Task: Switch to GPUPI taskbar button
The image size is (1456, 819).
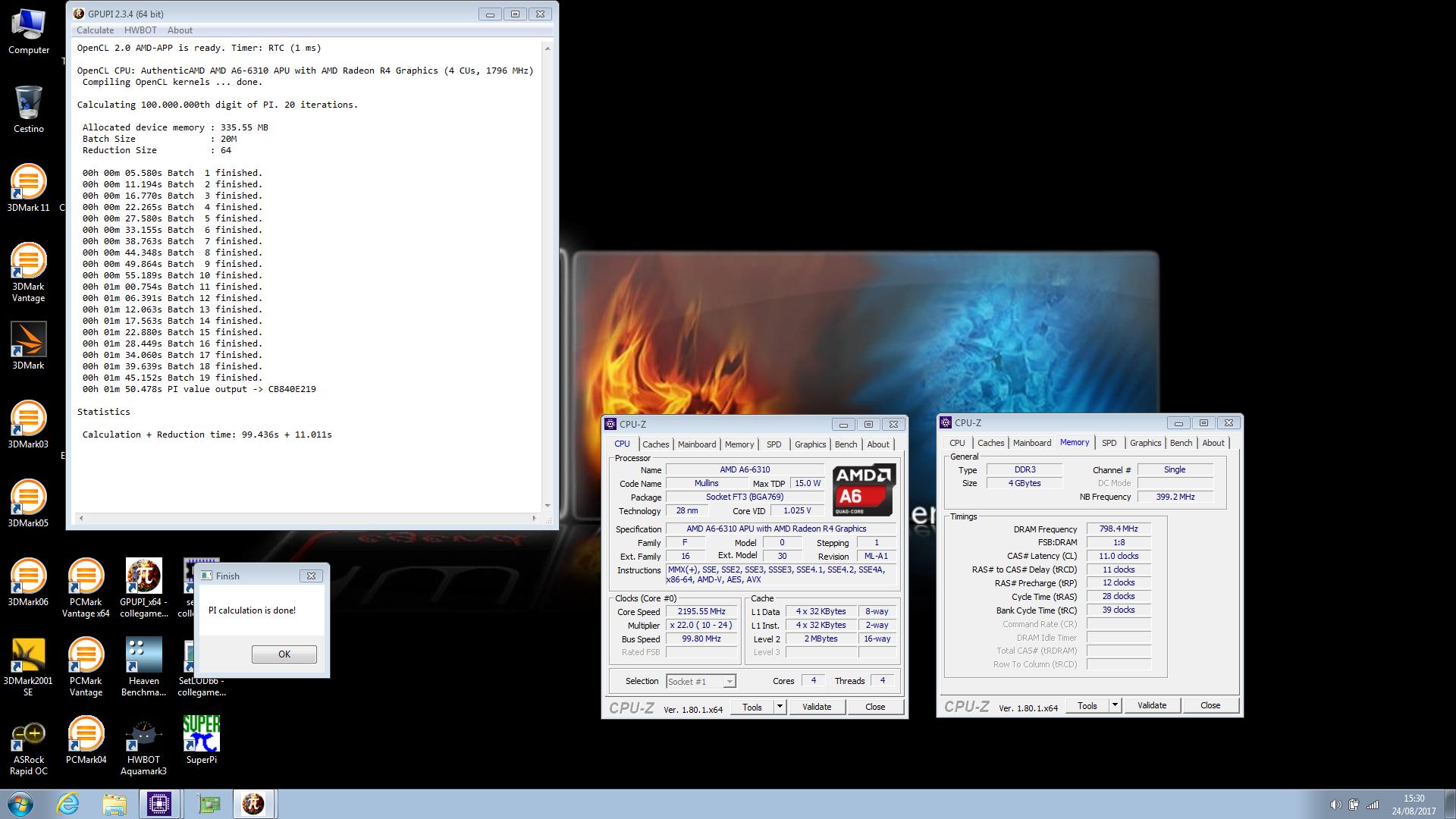Action: click(253, 804)
